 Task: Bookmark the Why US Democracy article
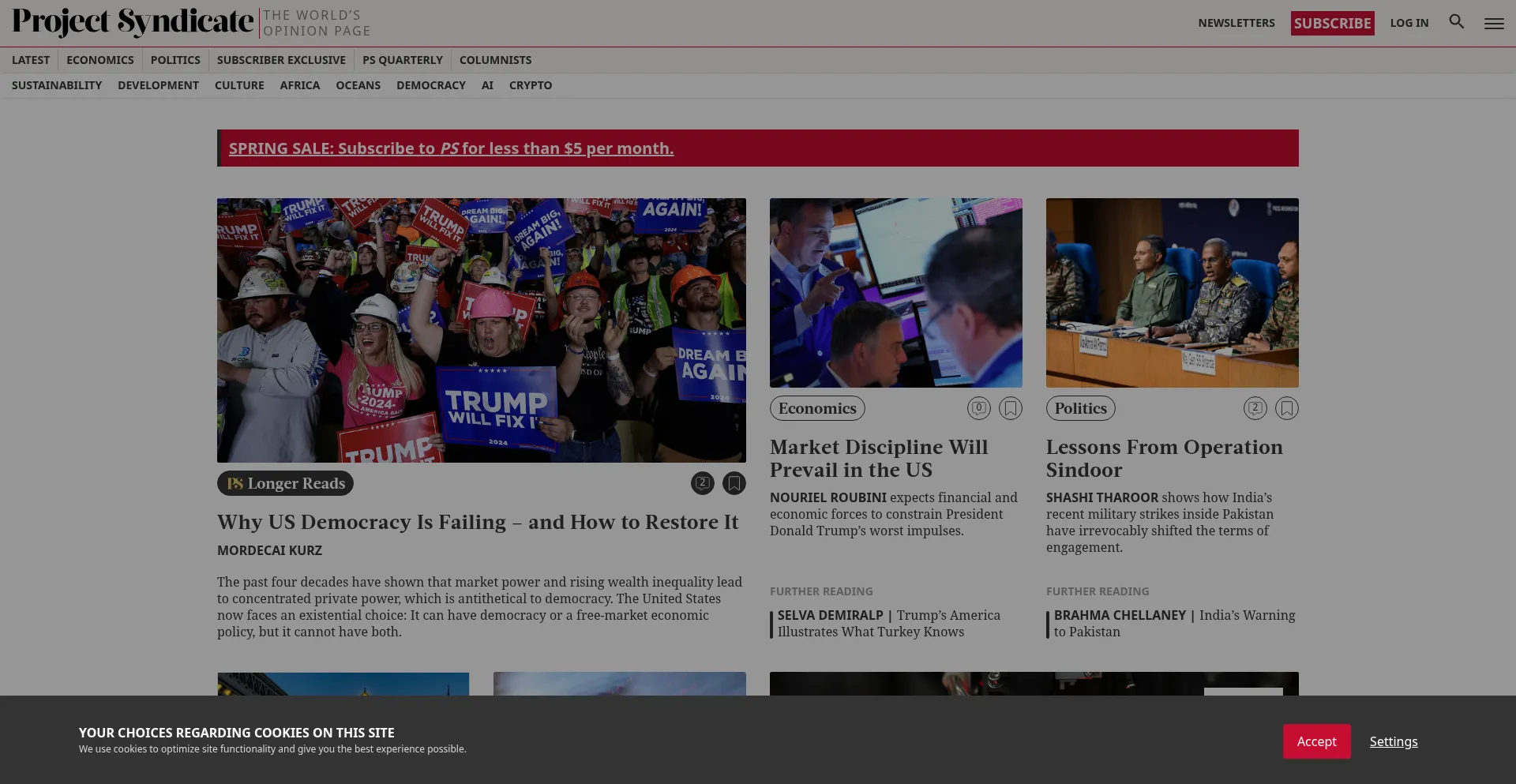coord(734,483)
